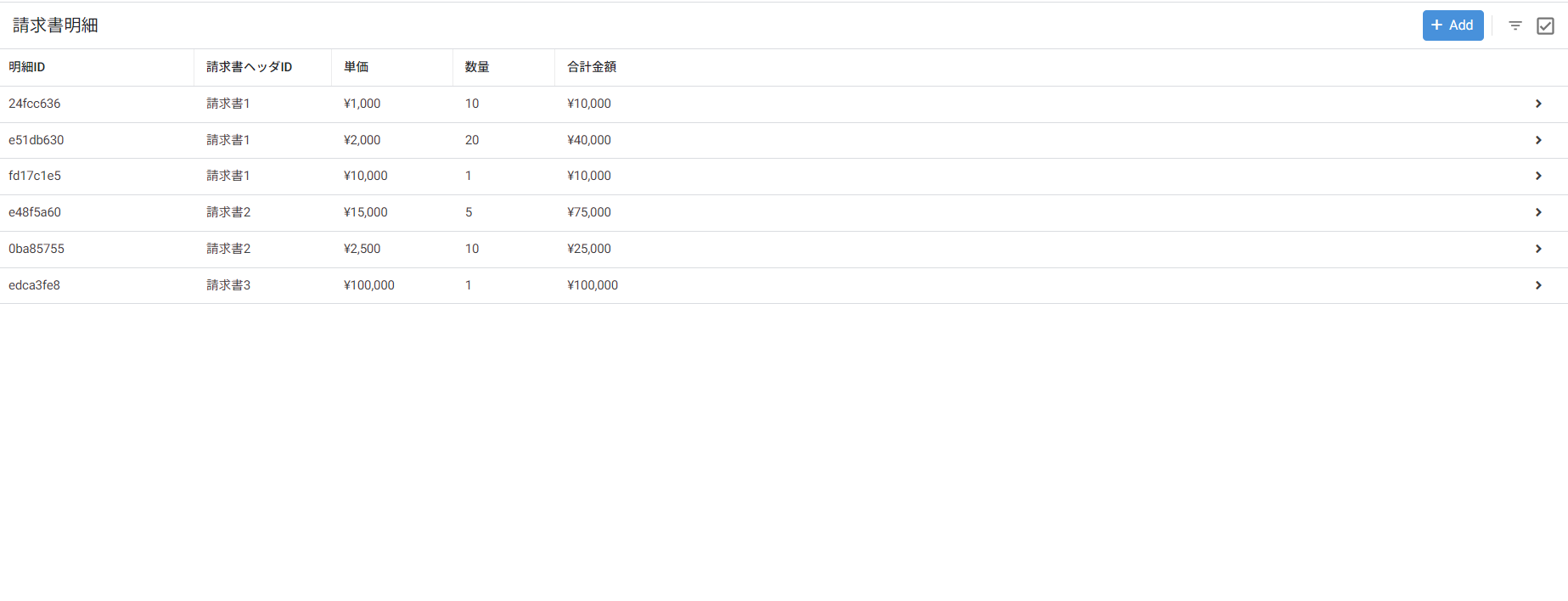
Task: Sort by the 単価 column header
Action: pyautogui.click(x=356, y=67)
